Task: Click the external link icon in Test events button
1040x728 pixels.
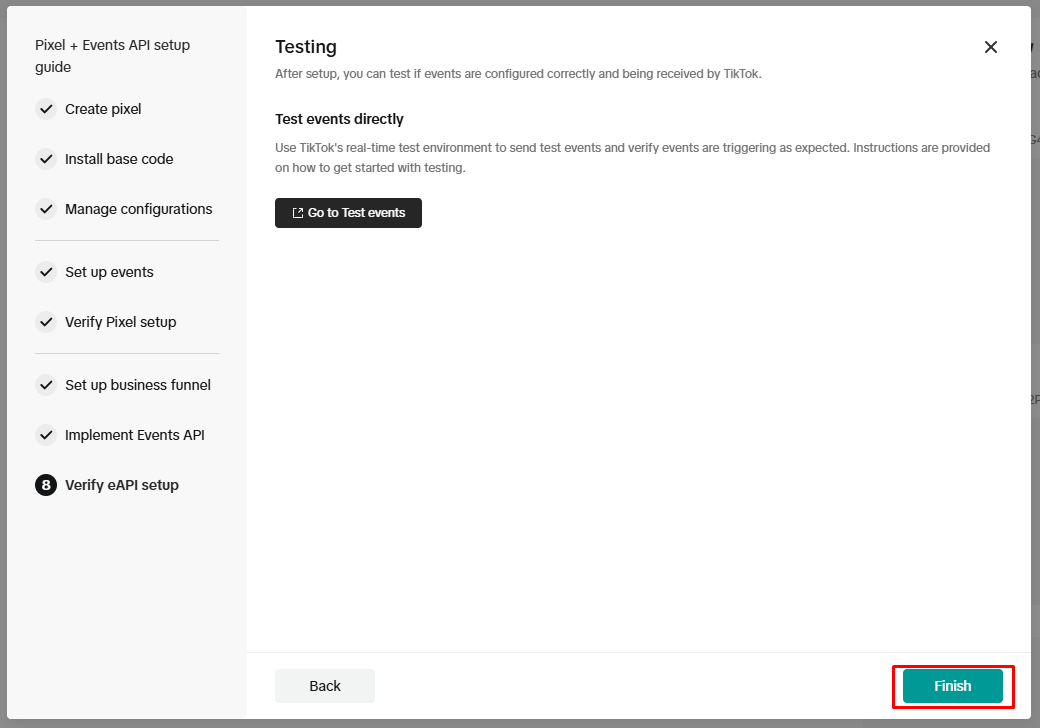Action: coord(297,213)
